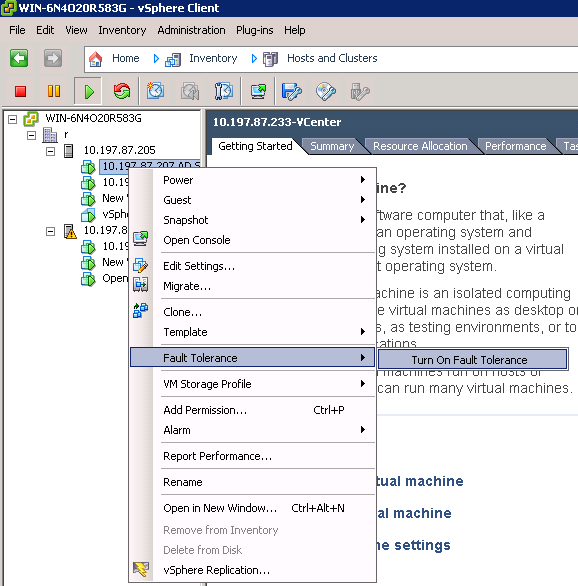
Task: Click the green Power On play button
Action: click(x=88, y=91)
